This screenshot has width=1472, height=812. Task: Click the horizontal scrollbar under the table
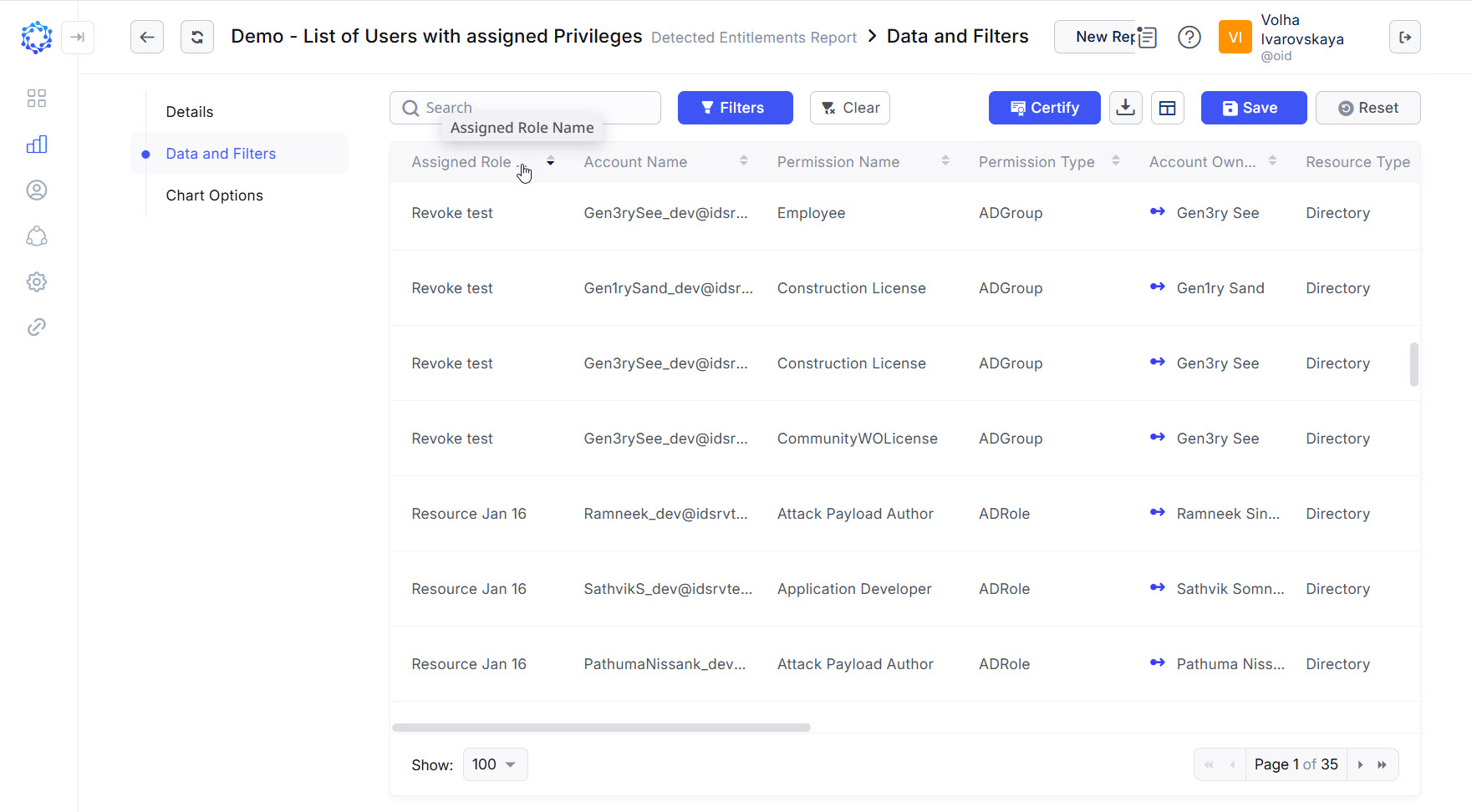(601, 728)
